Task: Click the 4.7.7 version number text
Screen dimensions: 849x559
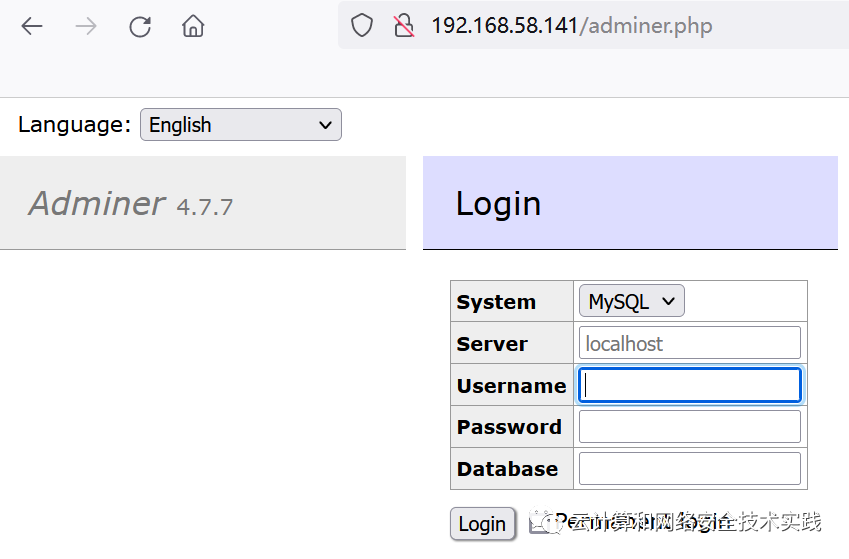Action: pos(205,207)
